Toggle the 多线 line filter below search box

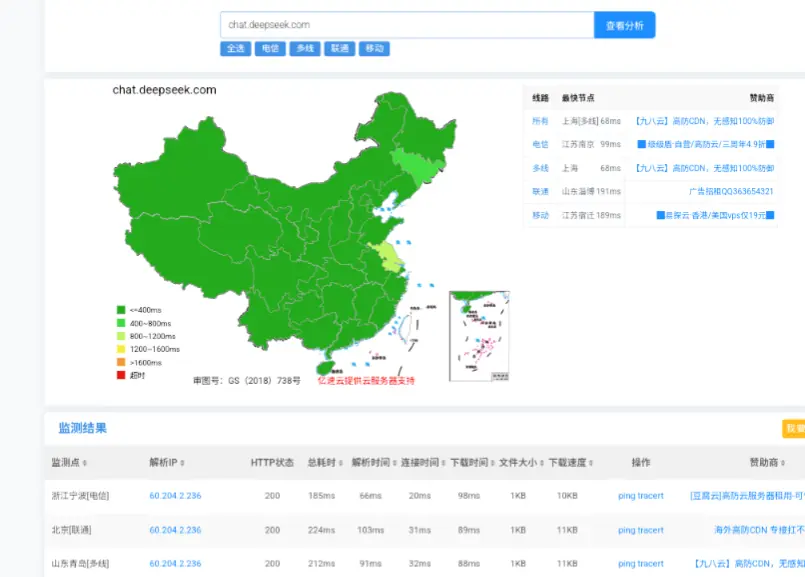305,48
